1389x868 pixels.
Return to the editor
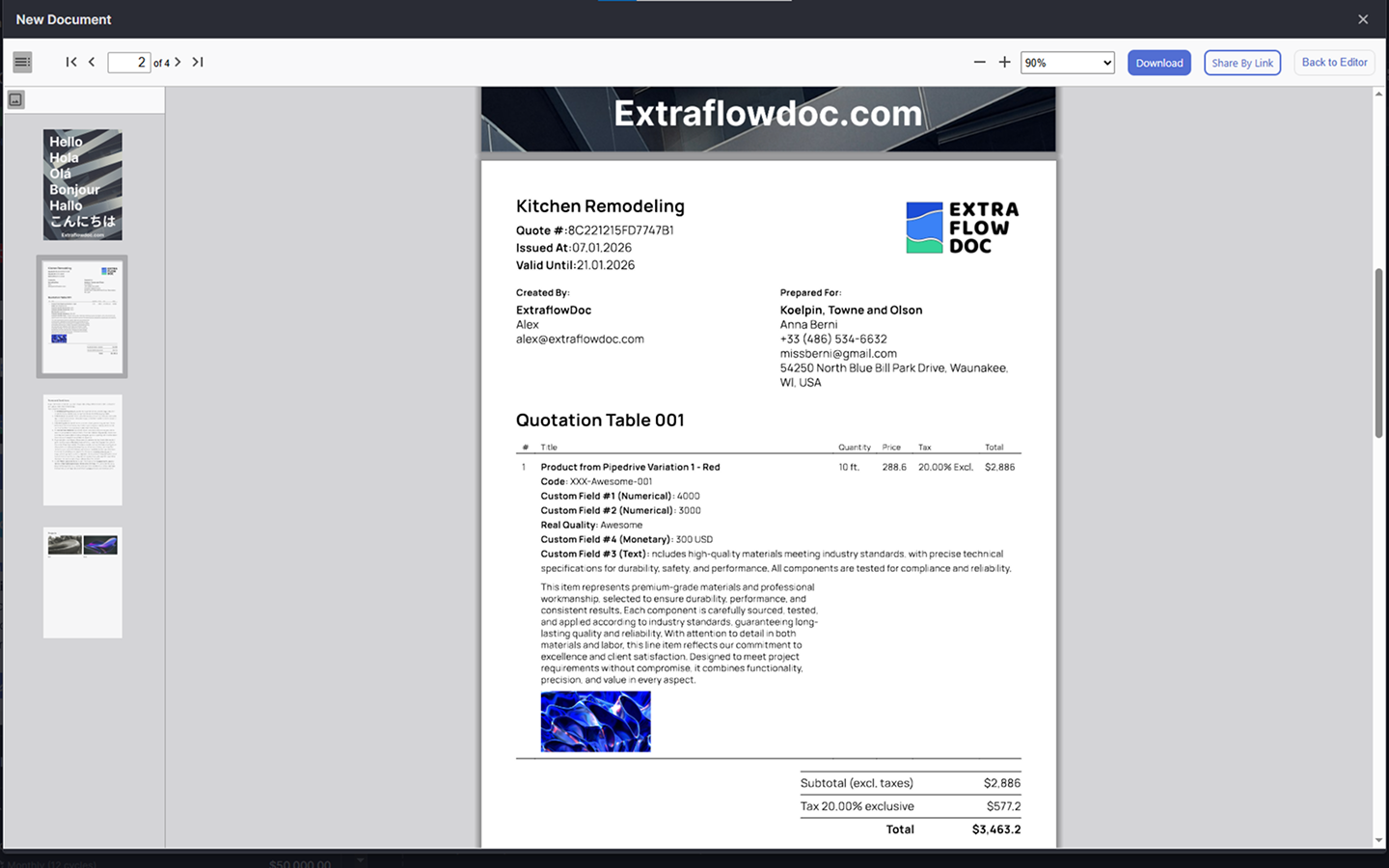tap(1334, 62)
